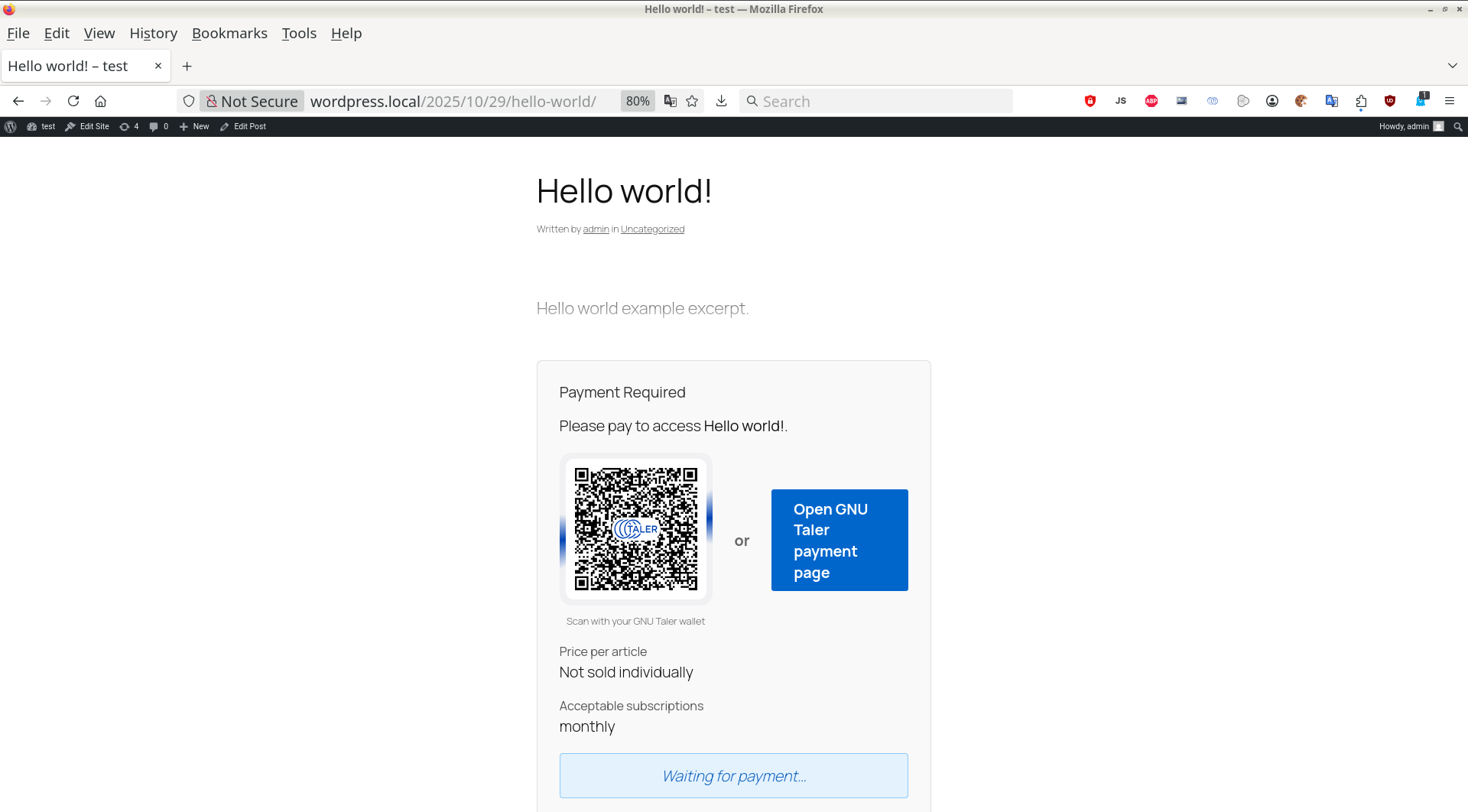
Task: Close the Hello world! – test tab
Action: click(x=158, y=66)
